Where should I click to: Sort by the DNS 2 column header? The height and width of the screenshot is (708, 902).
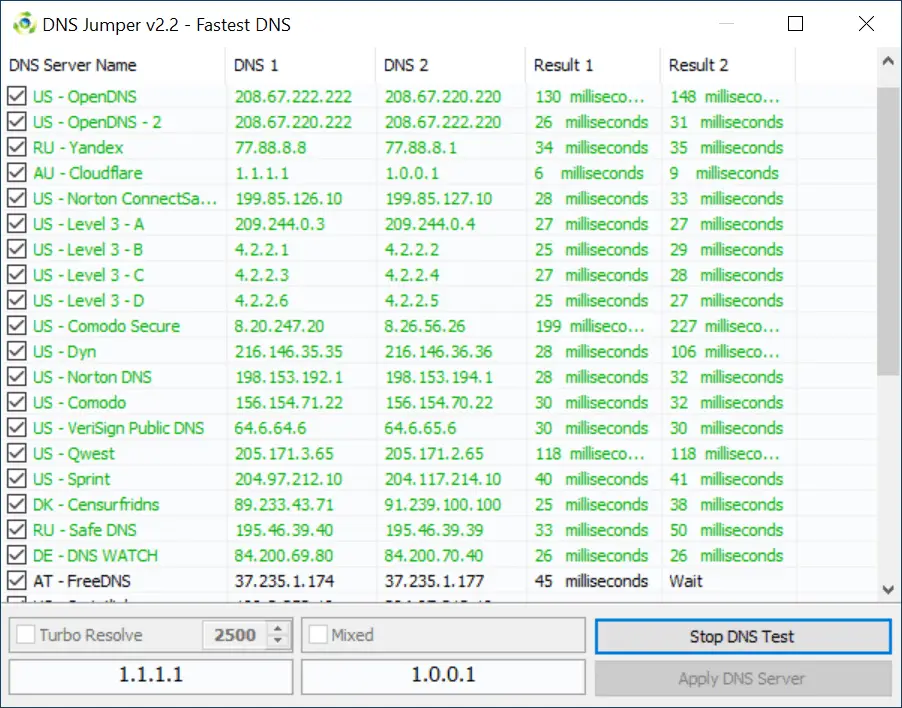pyautogui.click(x=450, y=65)
